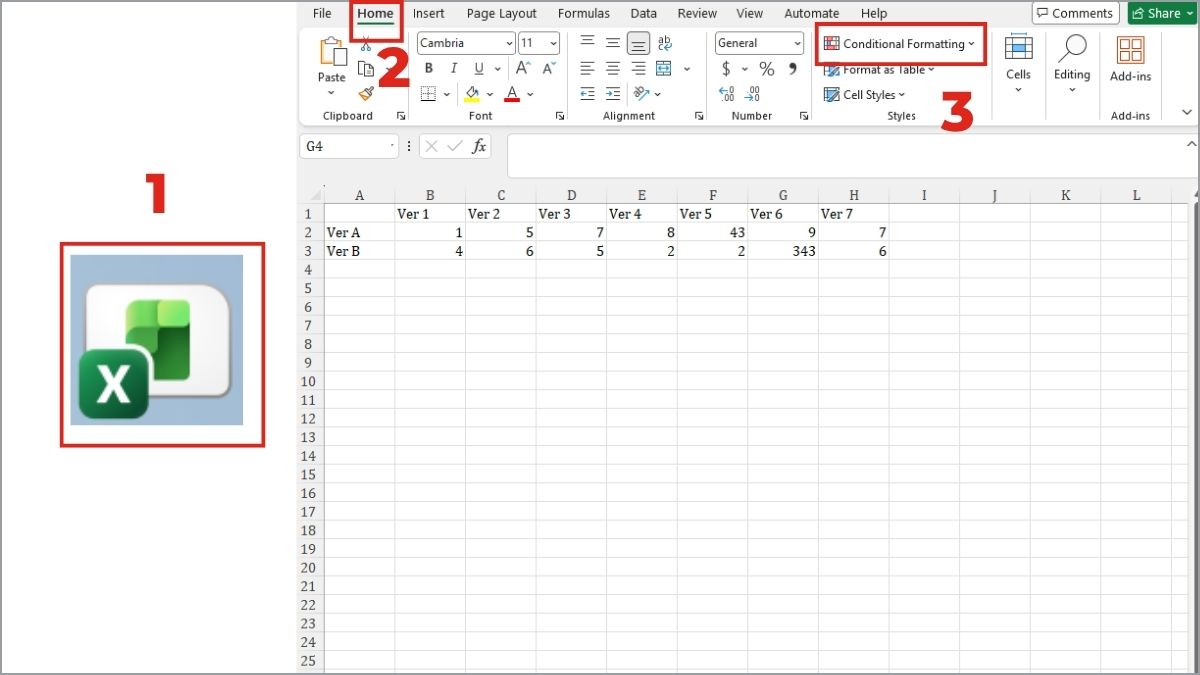This screenshot has height=675, width=1200.
Task: Decrease indent in the Alignment group
Action: click(x=588, y=94)
